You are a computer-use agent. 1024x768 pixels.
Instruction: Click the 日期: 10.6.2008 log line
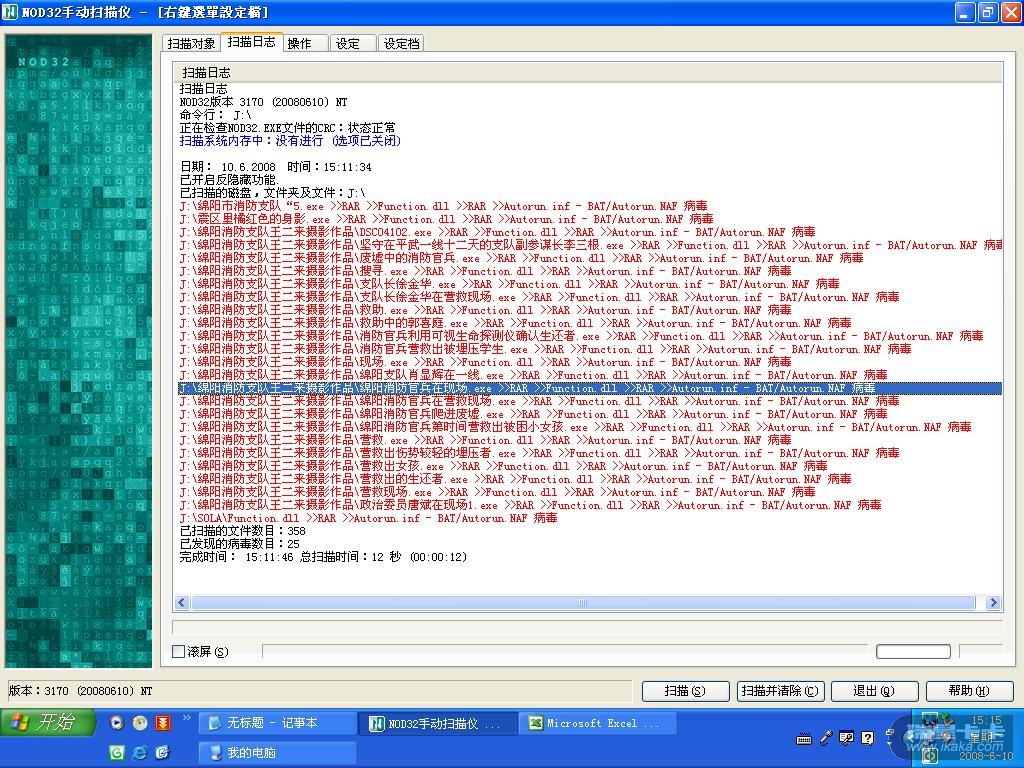click(x=276, y=167)
